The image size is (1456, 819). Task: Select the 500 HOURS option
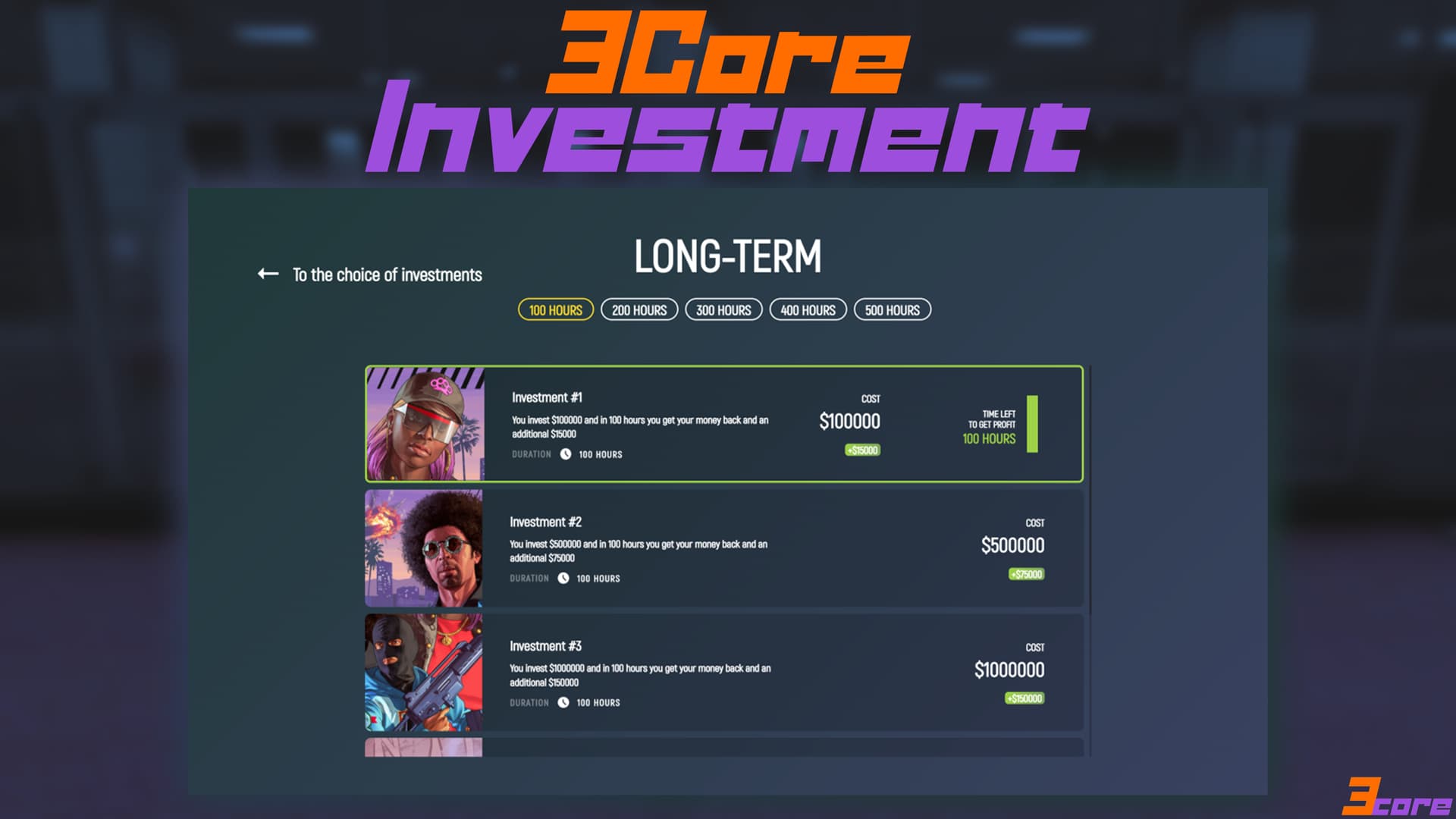point(893,309)
